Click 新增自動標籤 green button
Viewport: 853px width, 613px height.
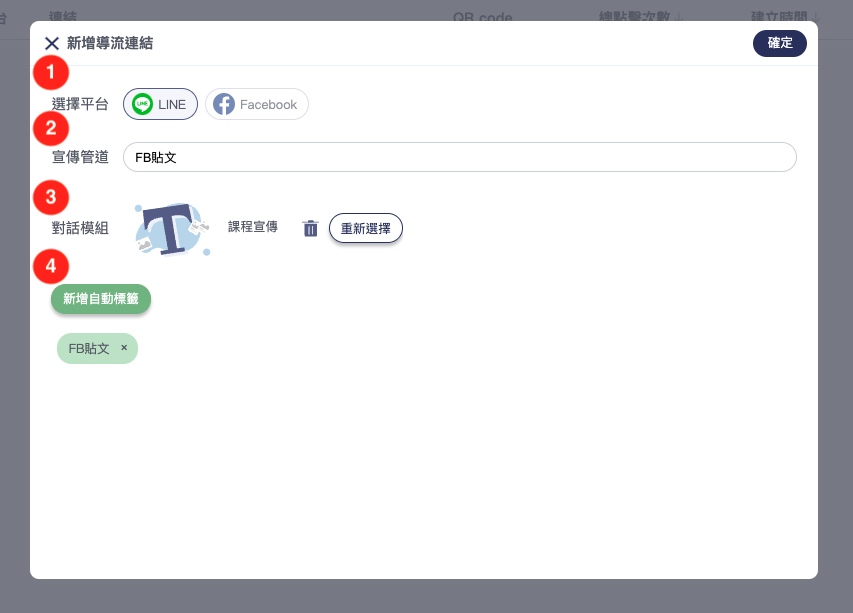click(101, 299)
